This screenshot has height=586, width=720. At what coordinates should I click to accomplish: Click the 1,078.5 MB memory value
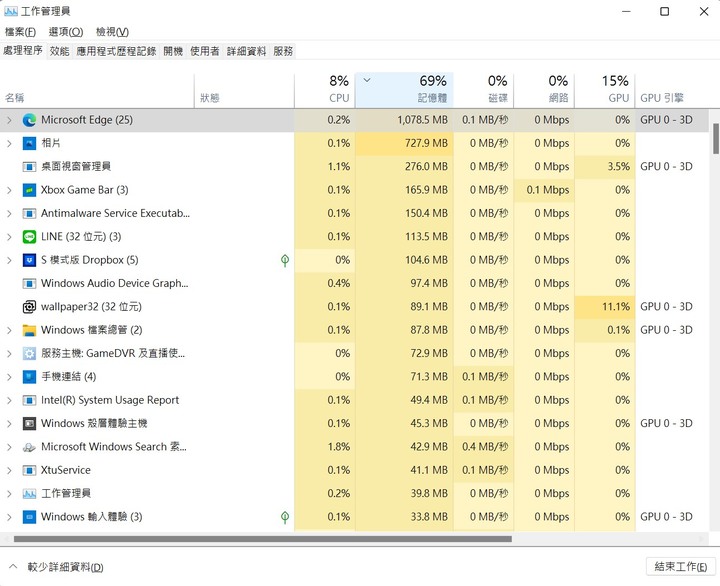(x=422, y=120)
